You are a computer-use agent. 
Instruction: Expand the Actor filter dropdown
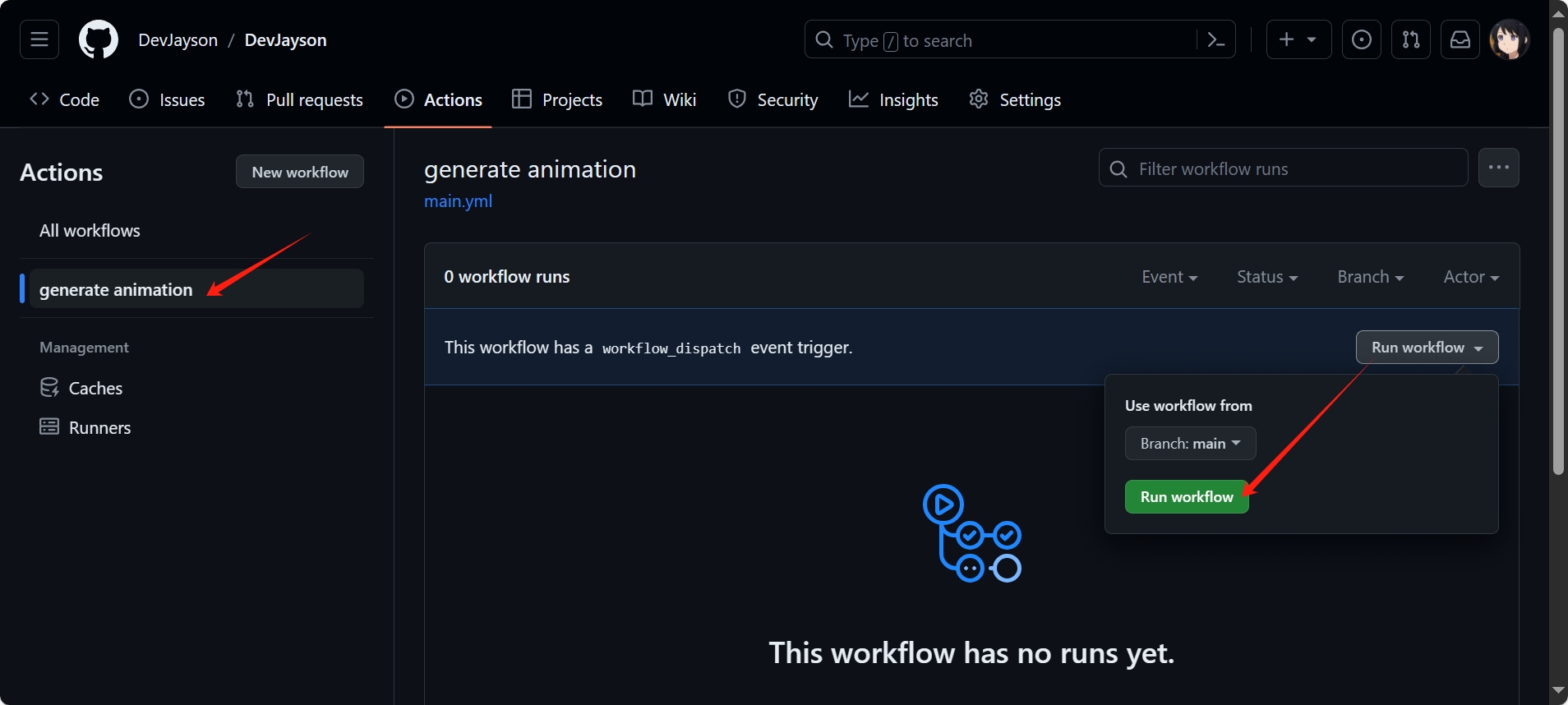point(1471,277)
